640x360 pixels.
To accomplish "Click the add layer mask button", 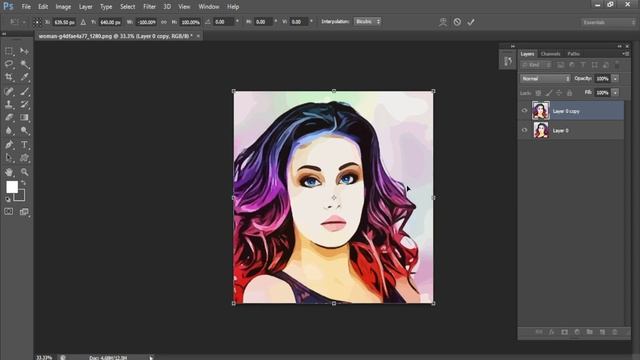I will (564, 332).
